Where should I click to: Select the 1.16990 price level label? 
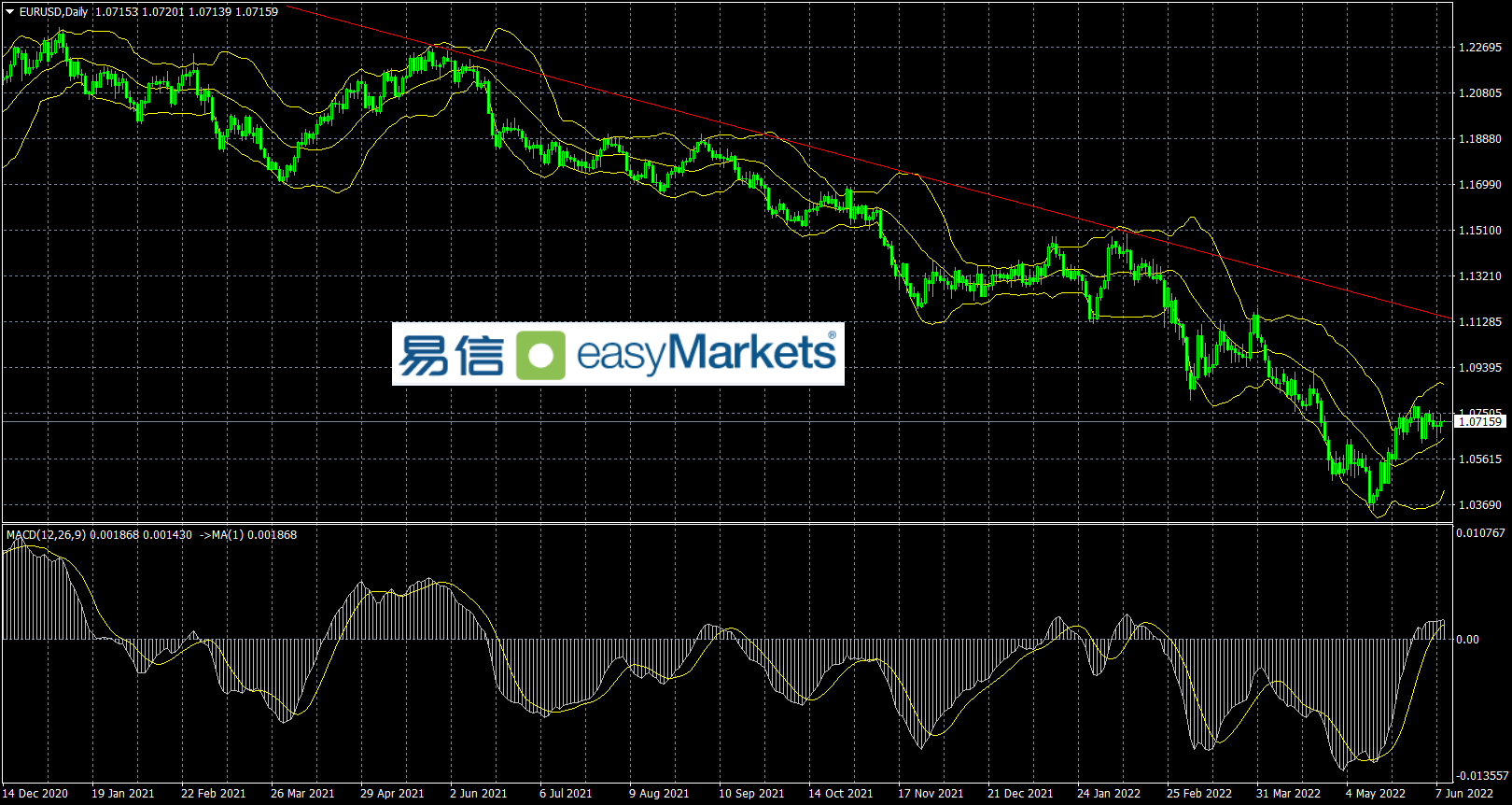[x=1480, y=185]
